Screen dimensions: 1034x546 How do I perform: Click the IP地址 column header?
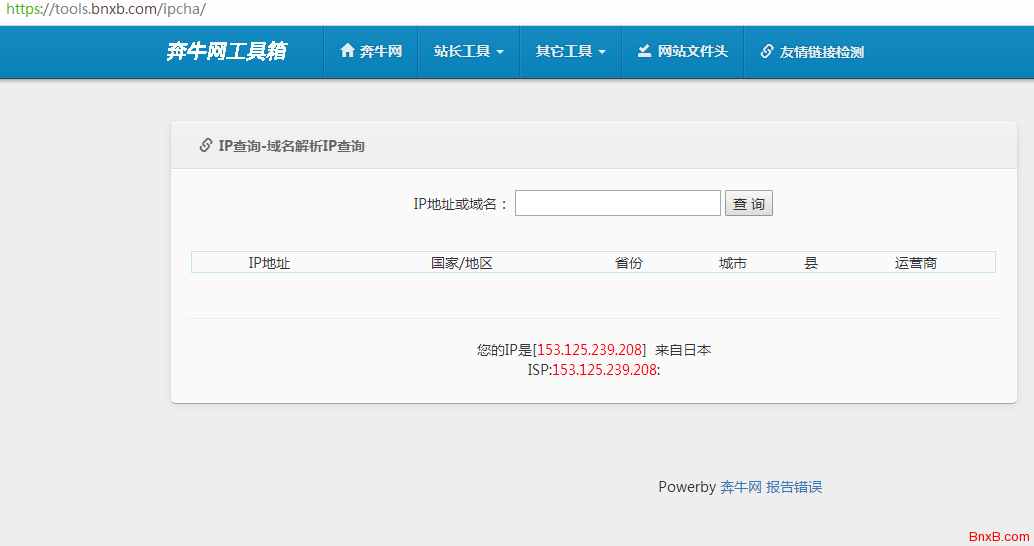[x=269, y=263]
